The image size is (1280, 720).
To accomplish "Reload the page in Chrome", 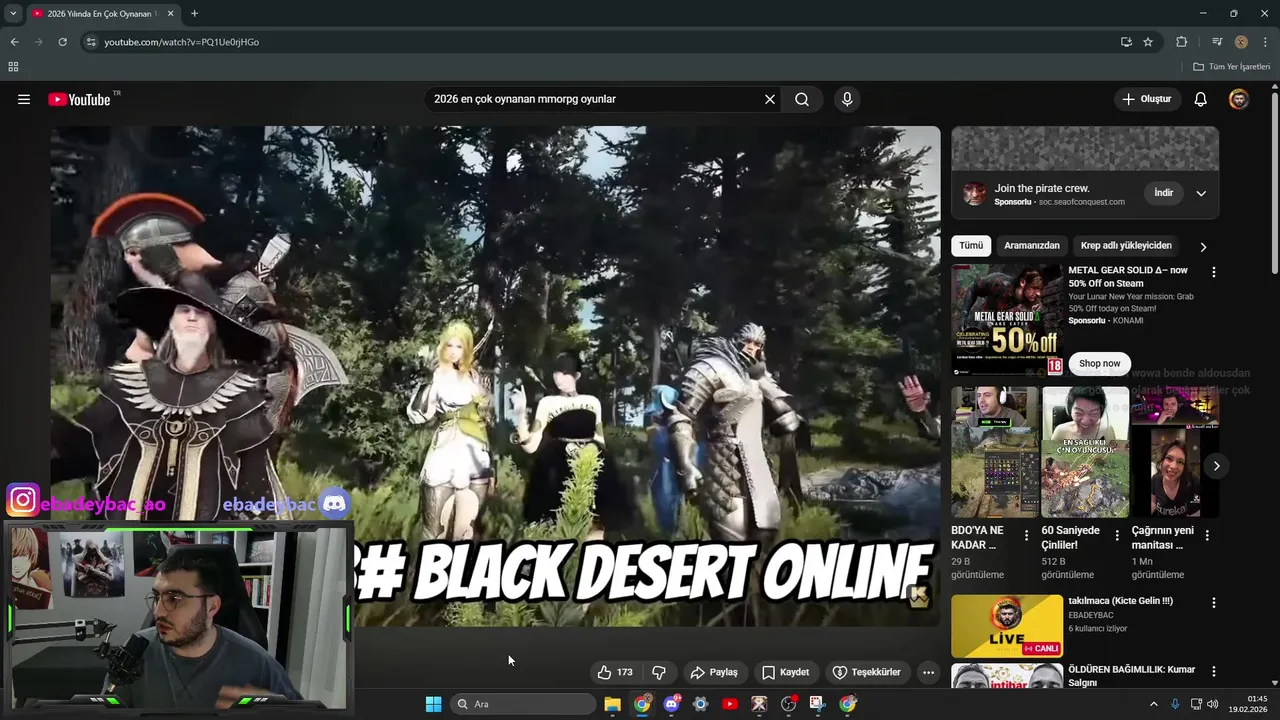I will click(62, 42).
